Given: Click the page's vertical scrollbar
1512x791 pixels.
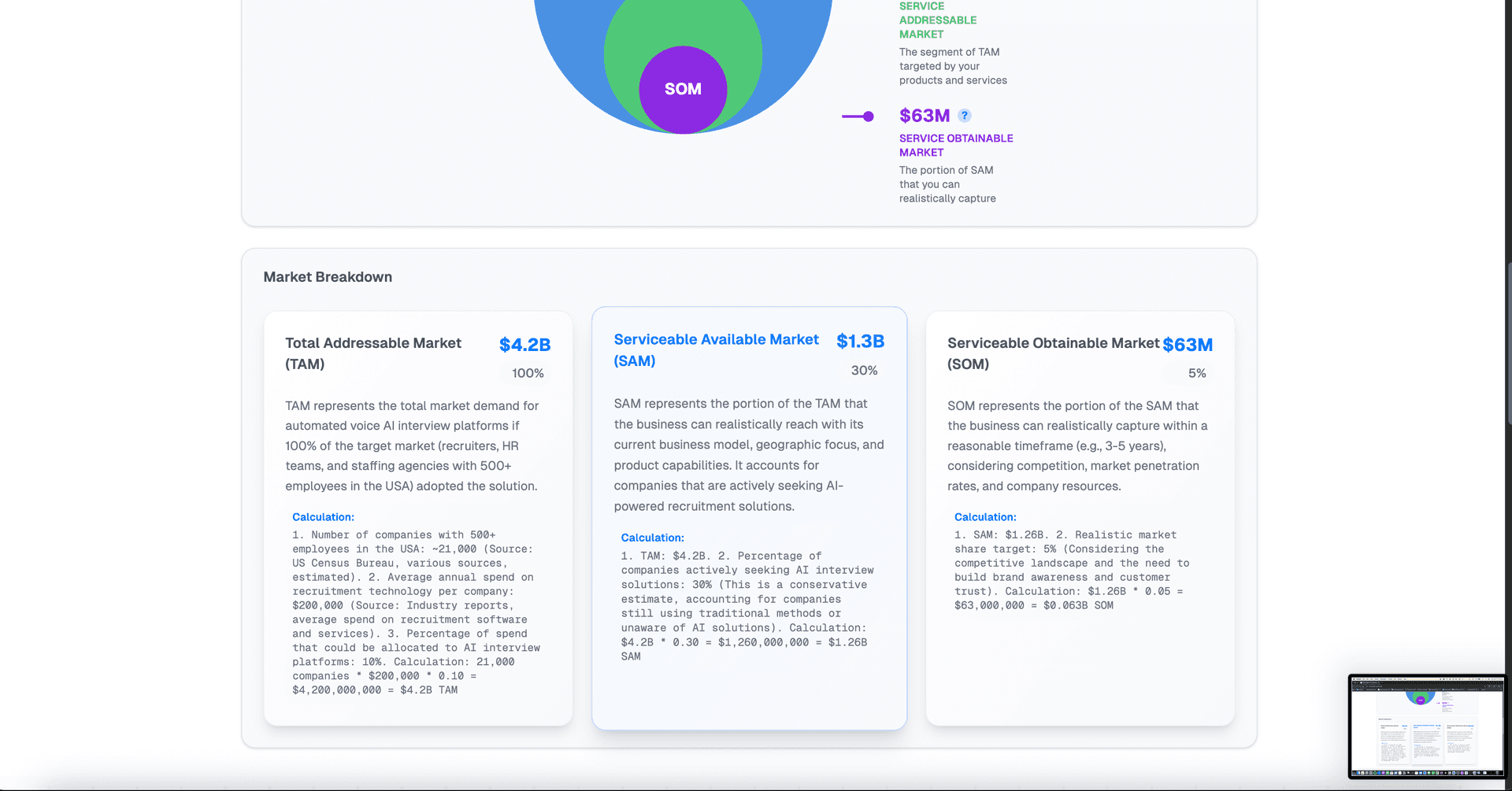Looking at the screenshot, I should (x=1508, y=346).
